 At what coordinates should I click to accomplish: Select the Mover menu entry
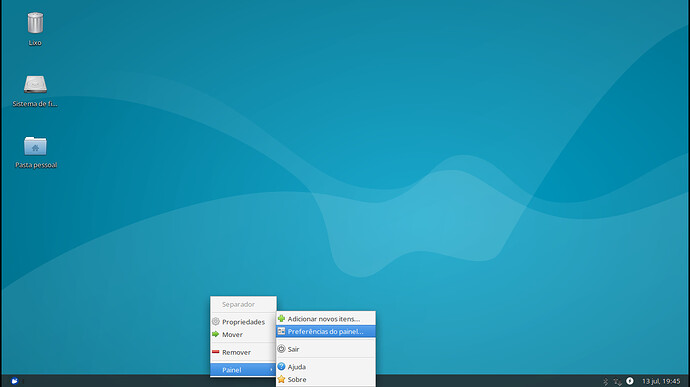point(243,335)
